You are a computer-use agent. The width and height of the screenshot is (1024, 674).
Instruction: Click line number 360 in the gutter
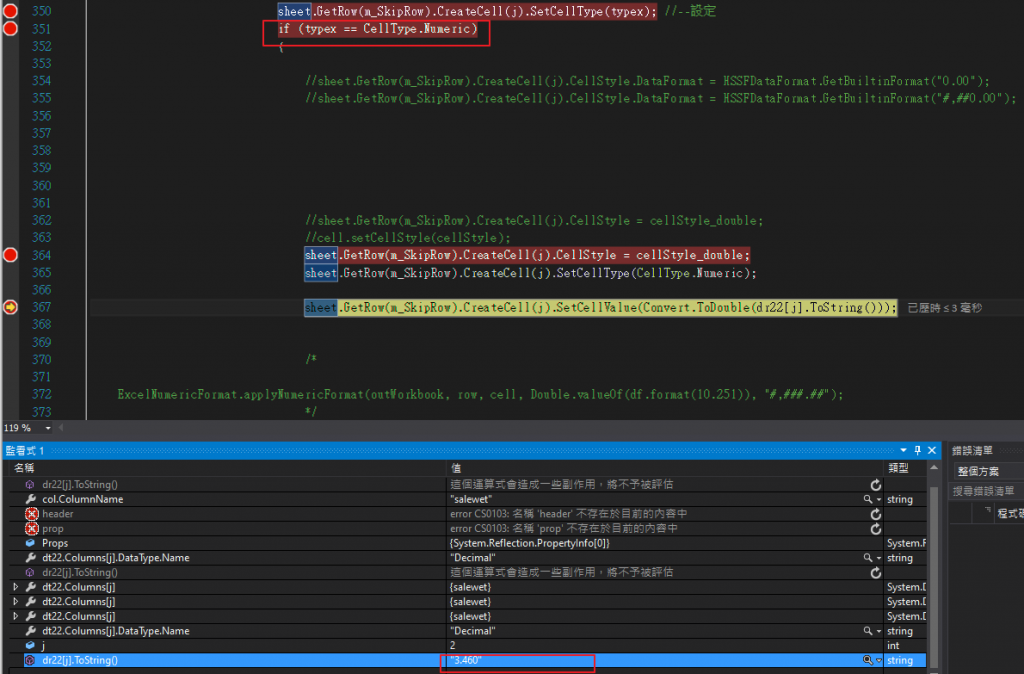pyautogui.click(x=42, y=185)
